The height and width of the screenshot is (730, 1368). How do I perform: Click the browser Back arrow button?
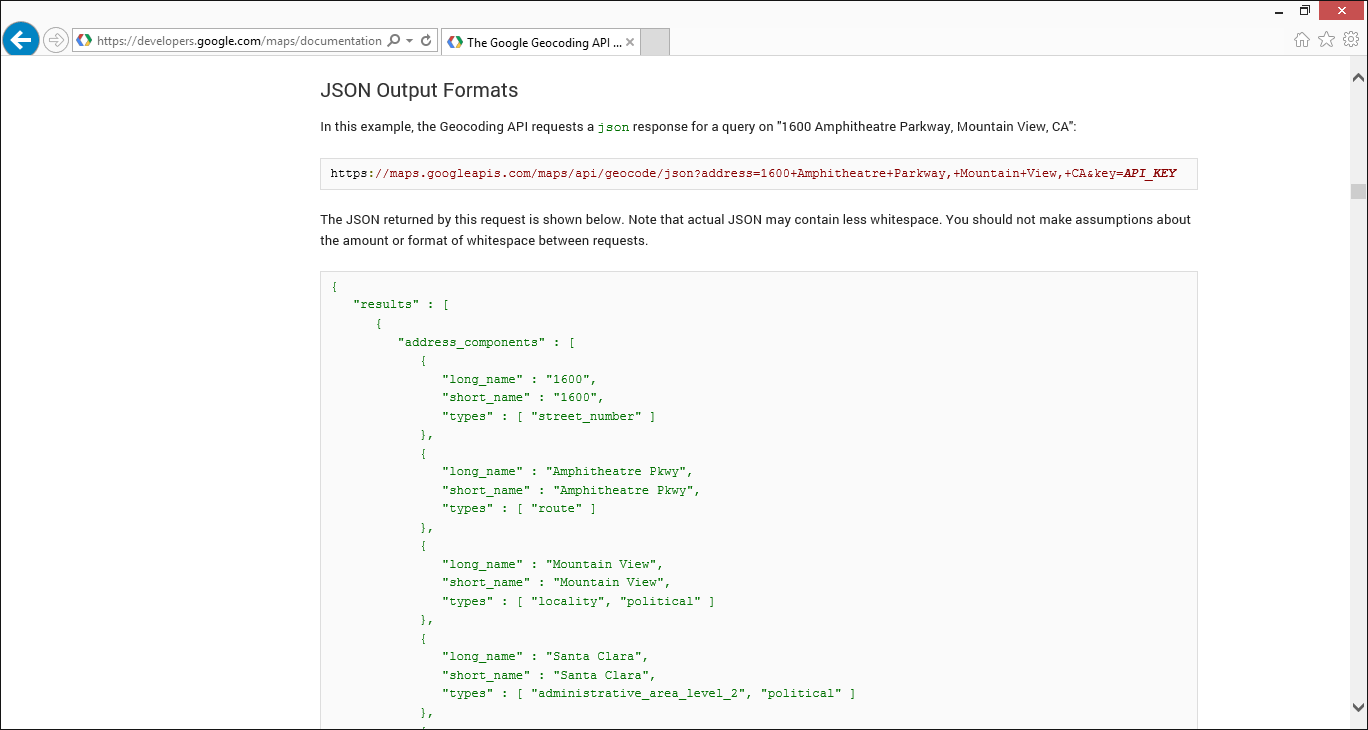(21, 40)
